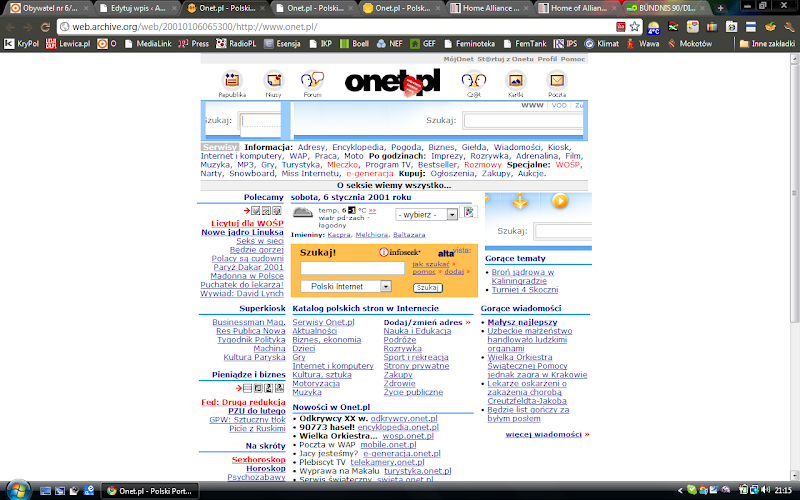Open the Pomoc top link
This screenshot has height=500, width=800.
(x=572, y=59)
